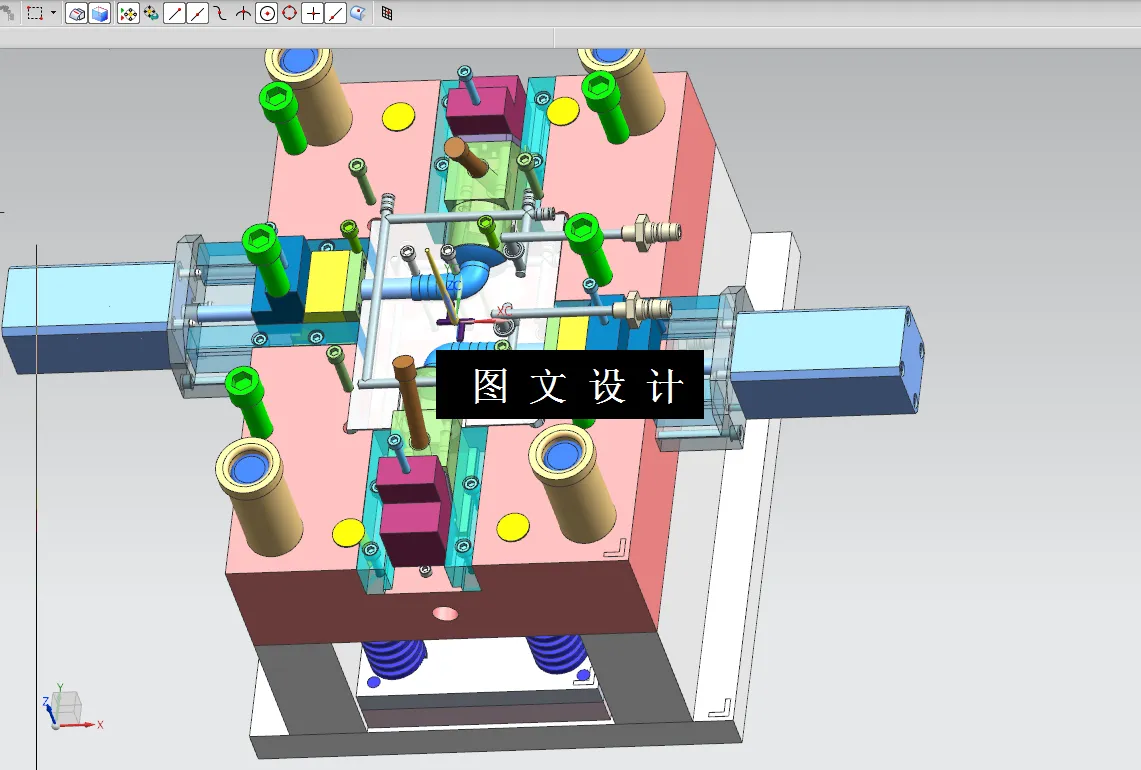This screenshot has width=1141, height=770.
Task: Toggle the Midpoint snap option
Action: point(197,13)
